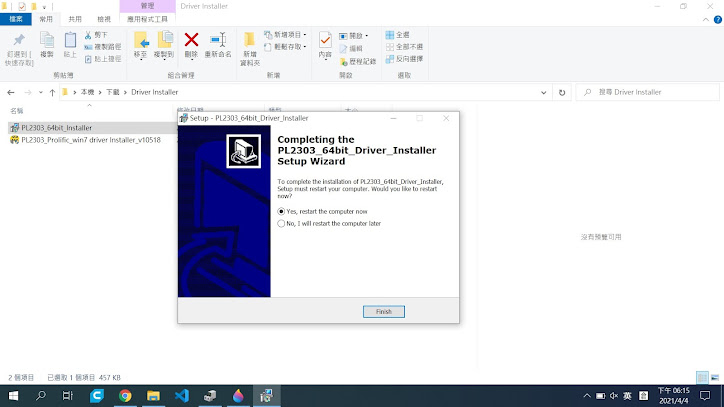This screenshot has height=407, width=724.
Task: Open the File tab in Explorer
Action: coord(16,19)
